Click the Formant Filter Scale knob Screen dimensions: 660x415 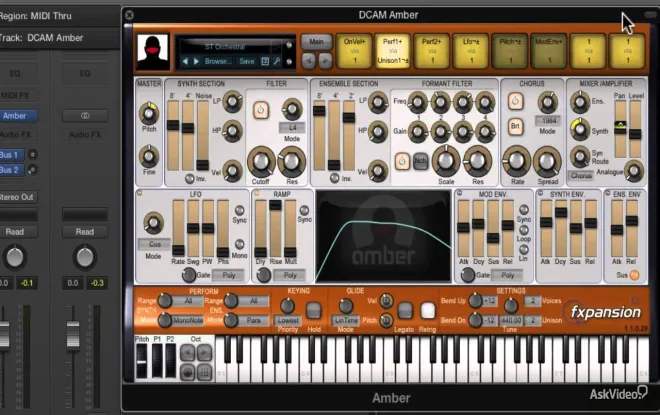pyautogui.click(x=446, y=161)
